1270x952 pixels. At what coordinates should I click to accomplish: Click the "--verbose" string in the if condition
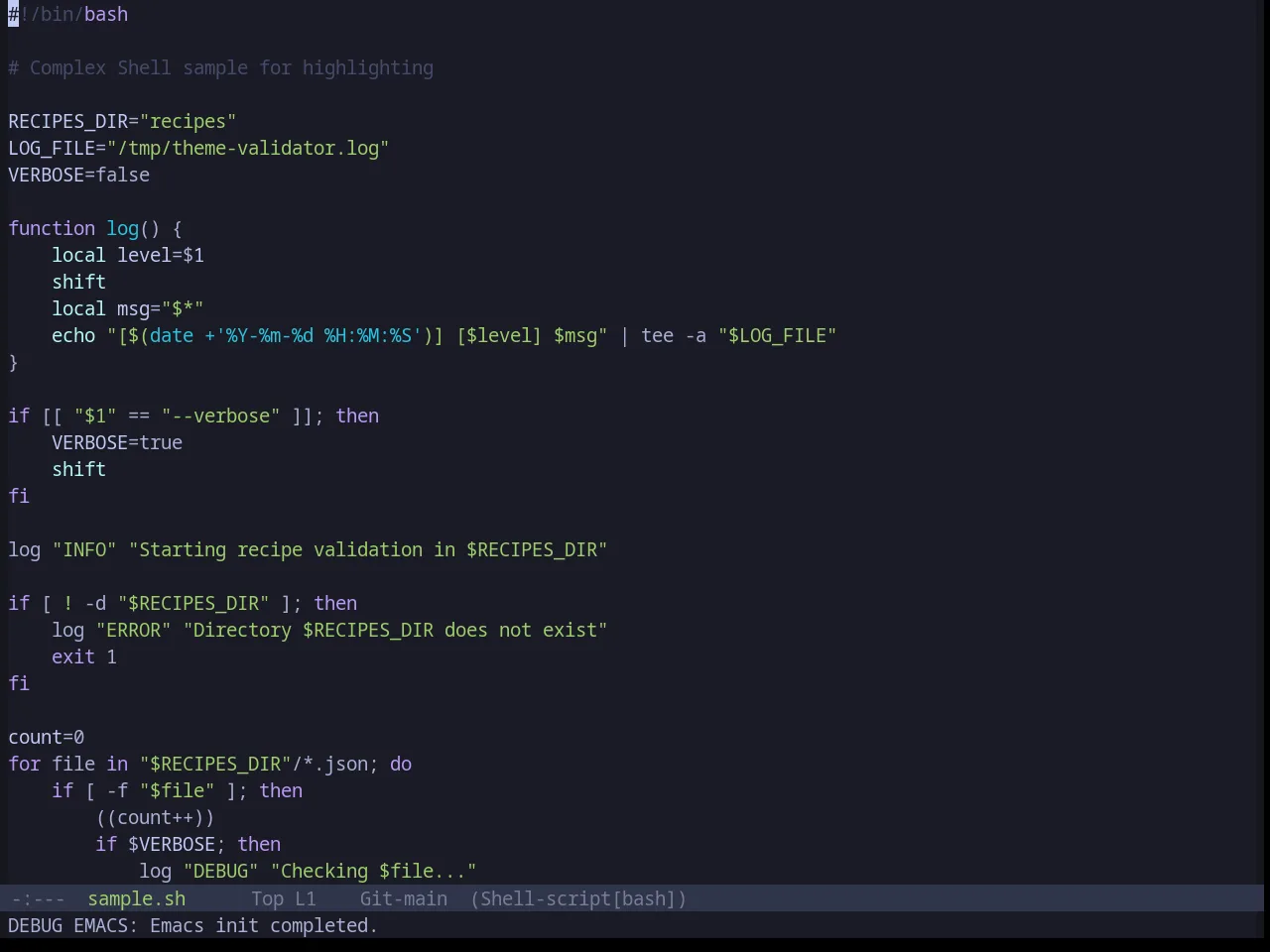pos(220,416)
